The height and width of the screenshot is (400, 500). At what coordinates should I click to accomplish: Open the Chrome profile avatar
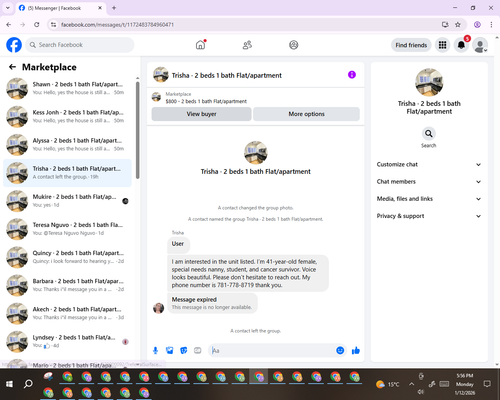coord(477,24)
